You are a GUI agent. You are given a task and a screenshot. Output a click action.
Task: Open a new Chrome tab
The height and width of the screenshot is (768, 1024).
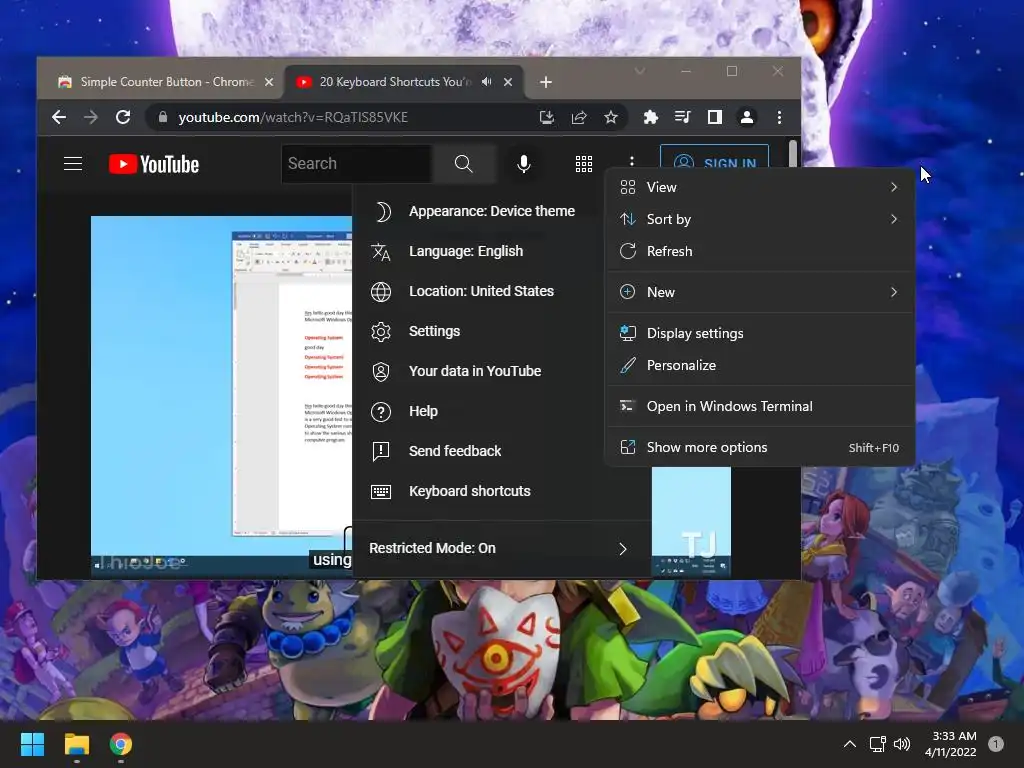point(546,82)
